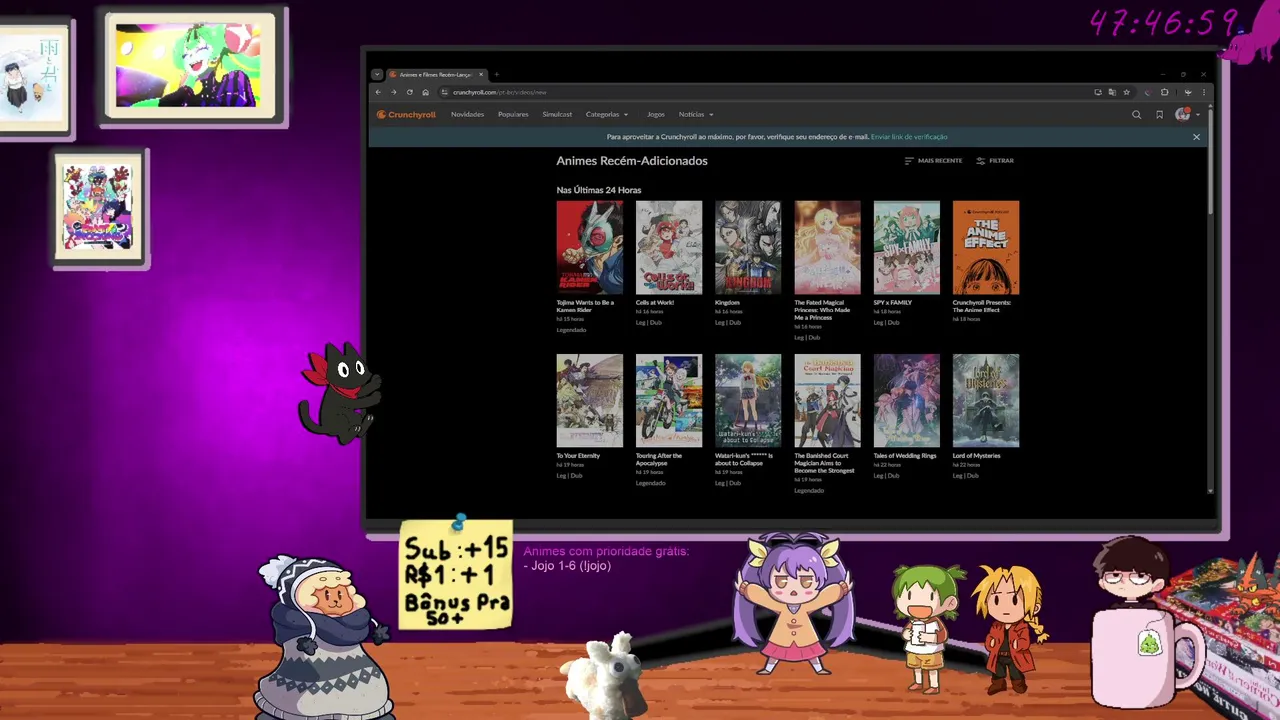
Task: Open the Filtrar filter button
Action: 995,161
